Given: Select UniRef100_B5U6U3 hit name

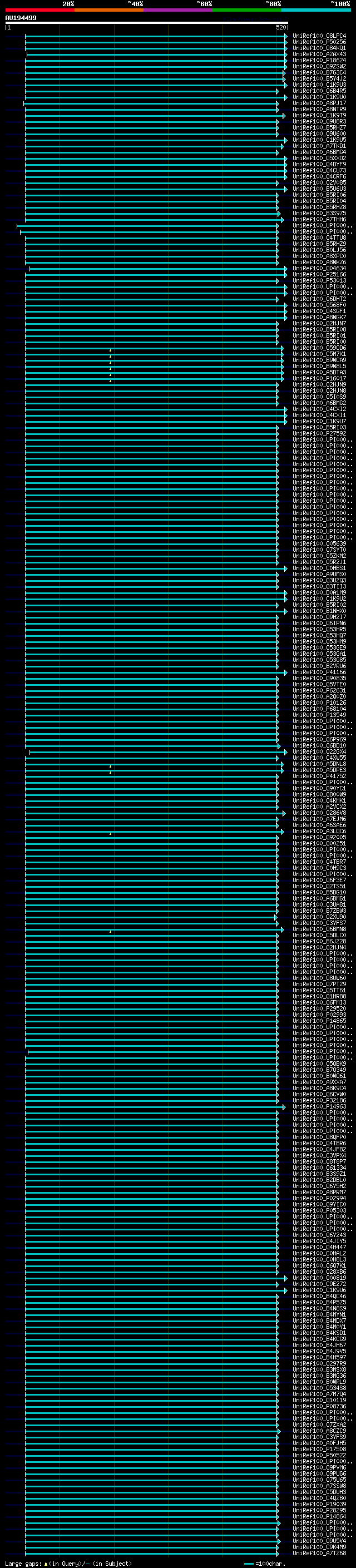Looking at the screenshot, I should pyautogui.click(x=319, y=189).
